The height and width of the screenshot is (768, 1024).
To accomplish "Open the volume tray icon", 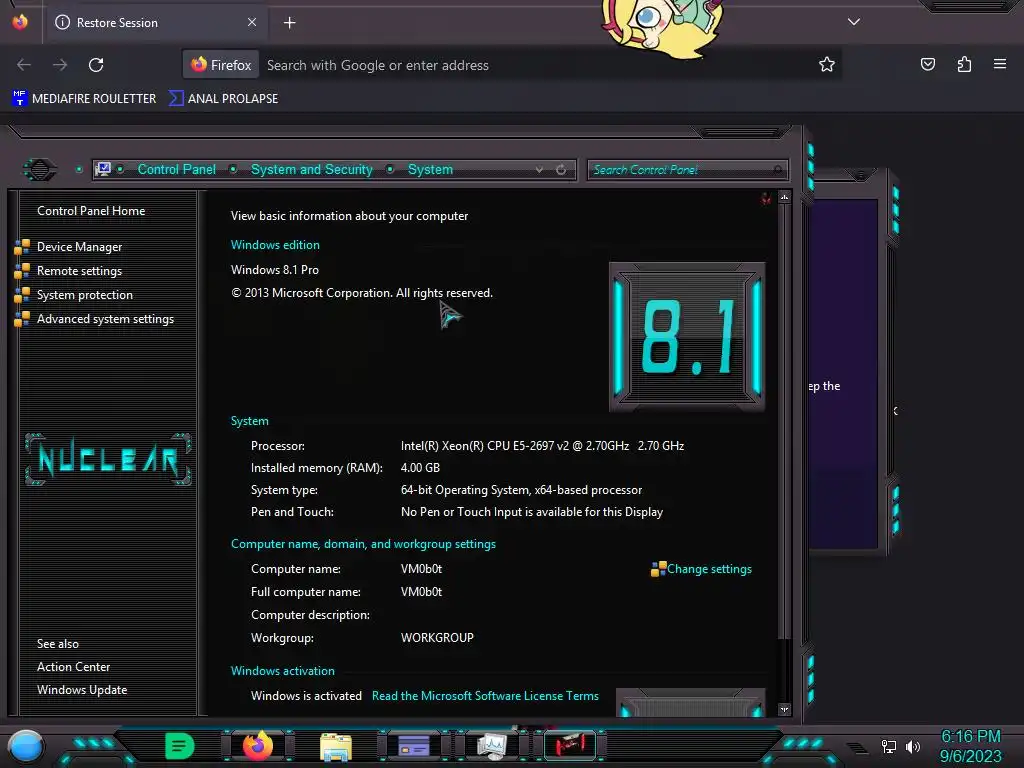I will tap(912, 746).
